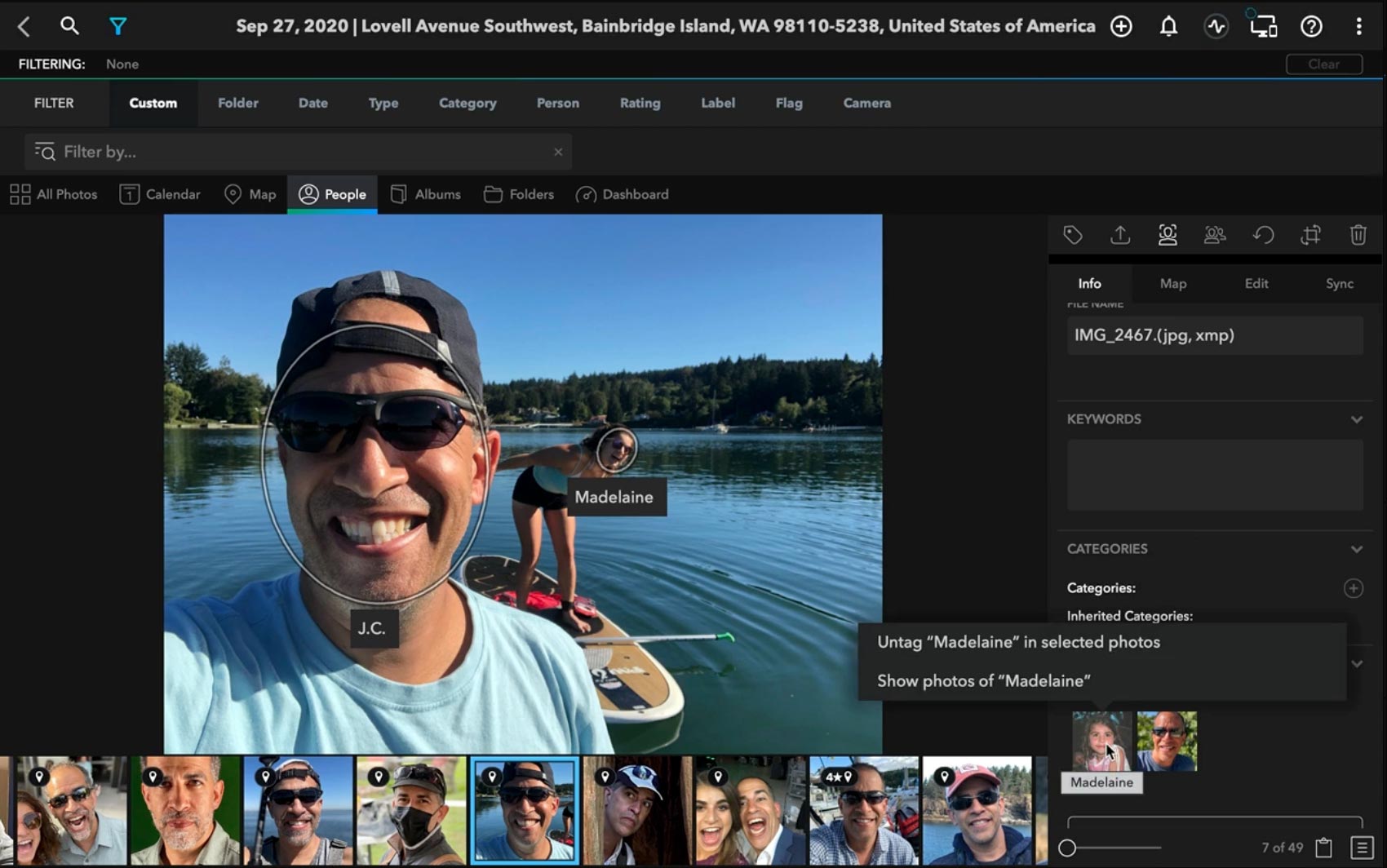Click the Clear filtering button

(x=1324, y=64)
